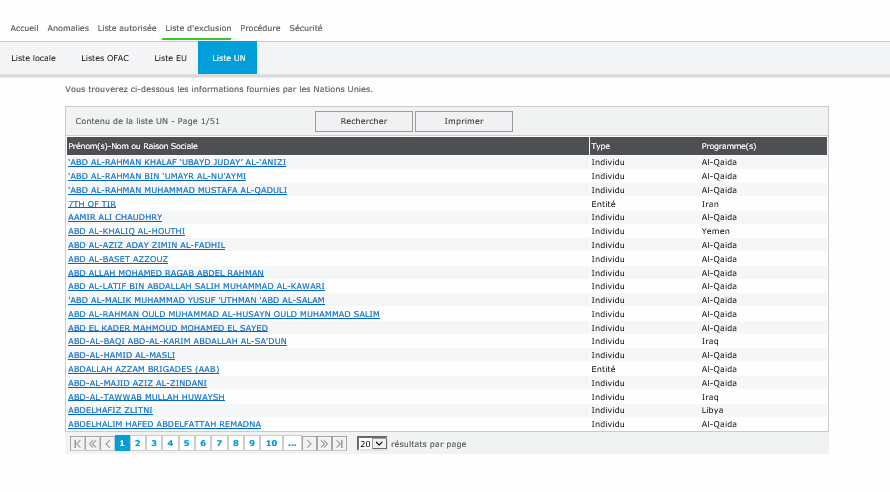
Task: Open the 7TH OF TIR entity link
Action: tap(92, 204)
